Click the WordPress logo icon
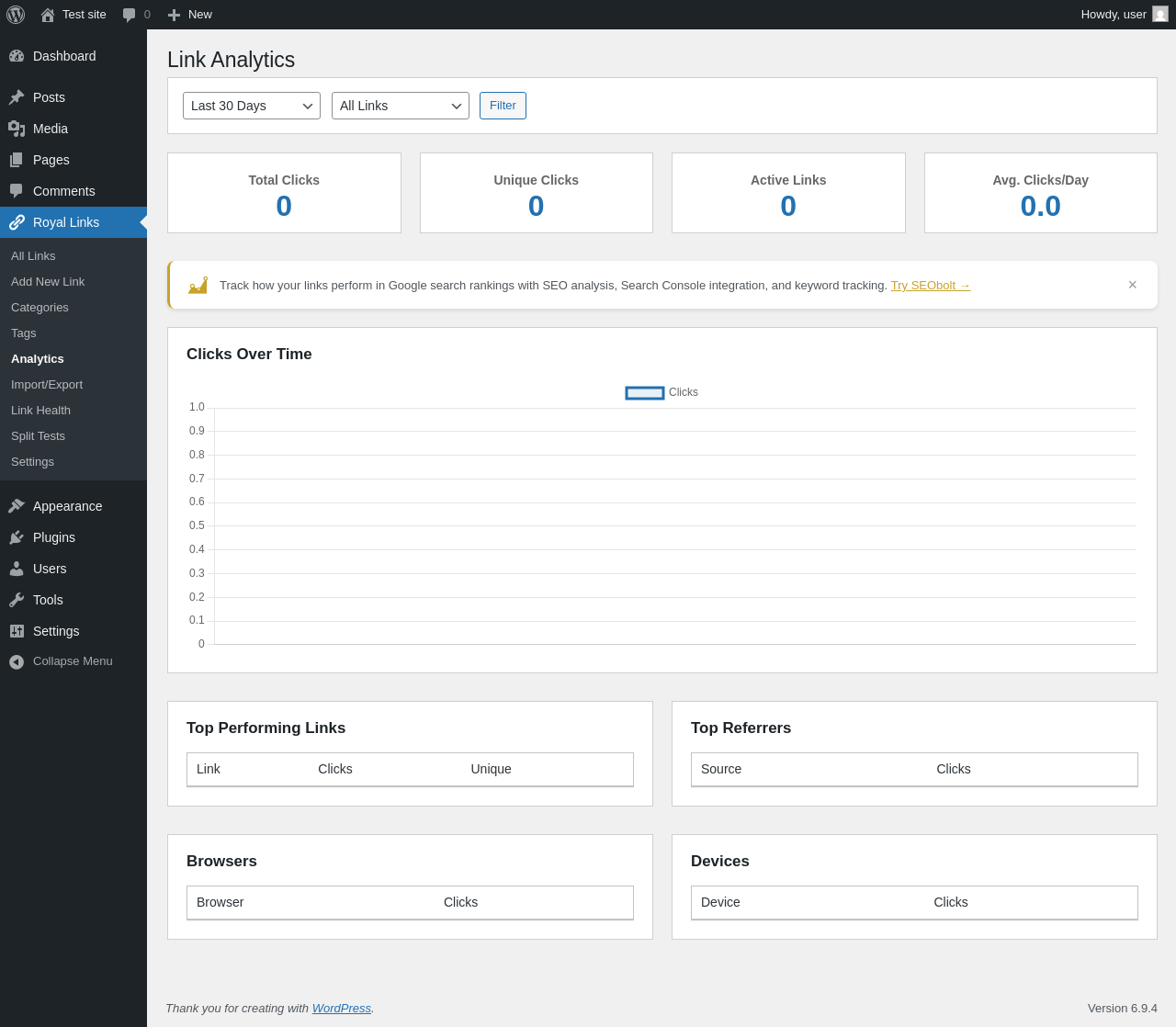Screen dimensions: 1176x1027 pyautogui.click(x=16, y=15)
